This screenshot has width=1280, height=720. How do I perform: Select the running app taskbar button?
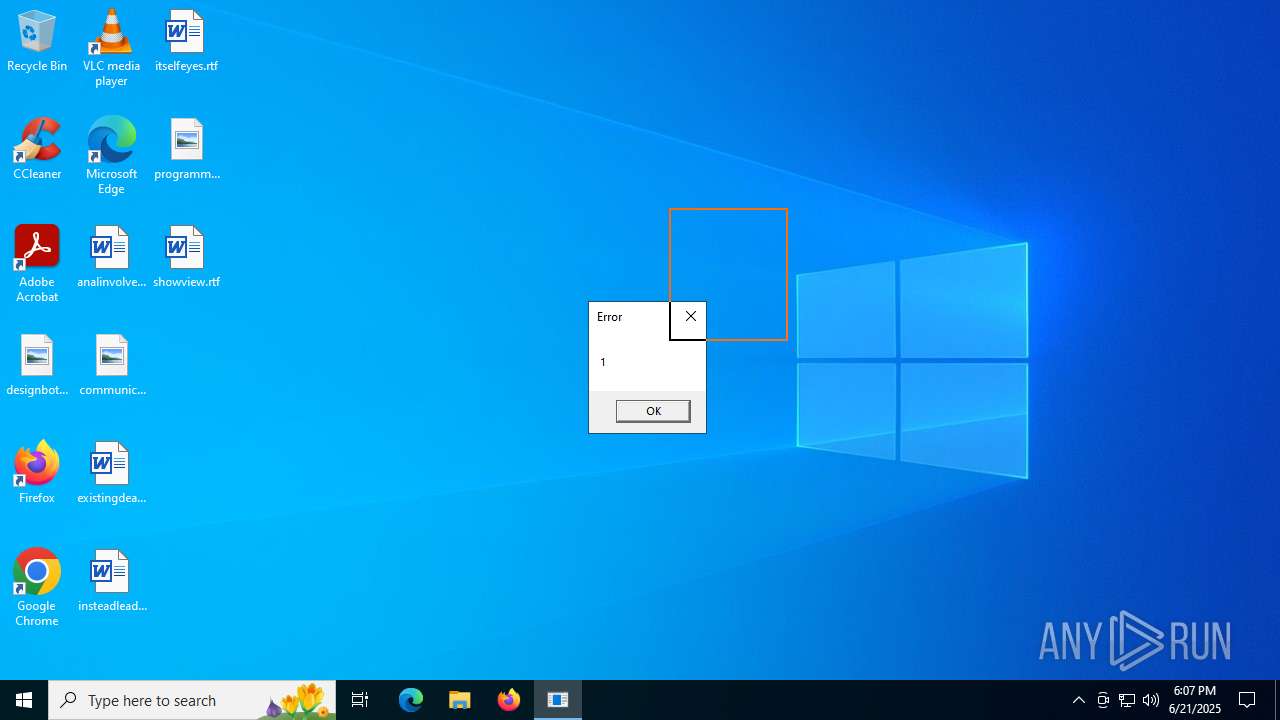pyautogui.click(x=558, y=700)
